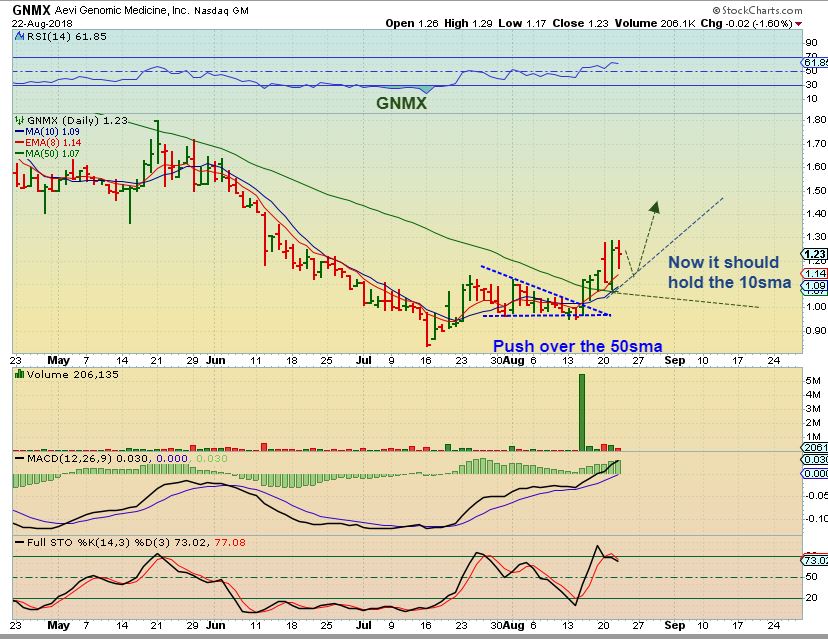Click the 'Low 1.17' value
This screenshot has width=828, height=639.
pos(522,23)
